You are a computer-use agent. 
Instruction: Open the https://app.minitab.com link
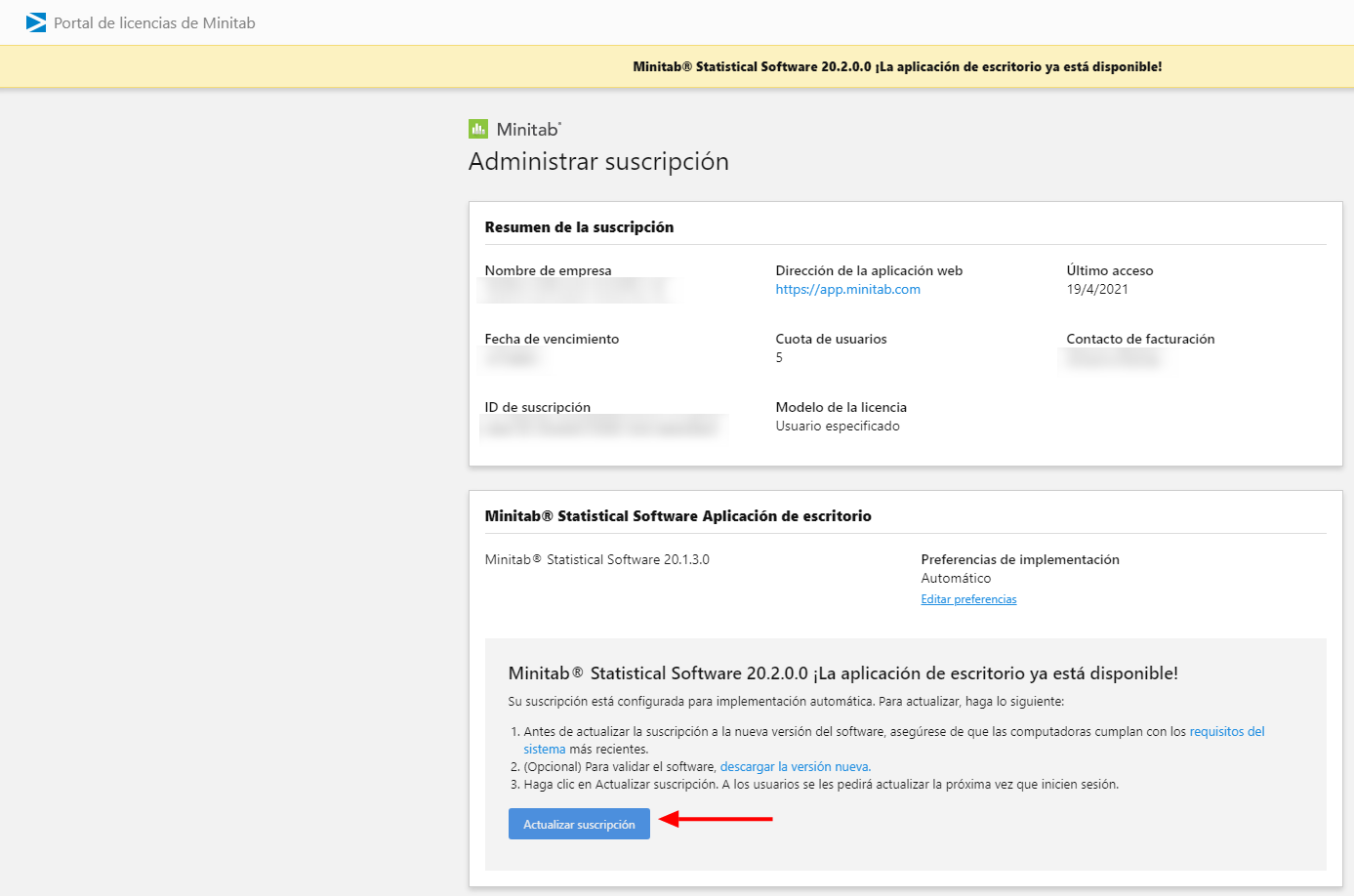pos(847,289)
